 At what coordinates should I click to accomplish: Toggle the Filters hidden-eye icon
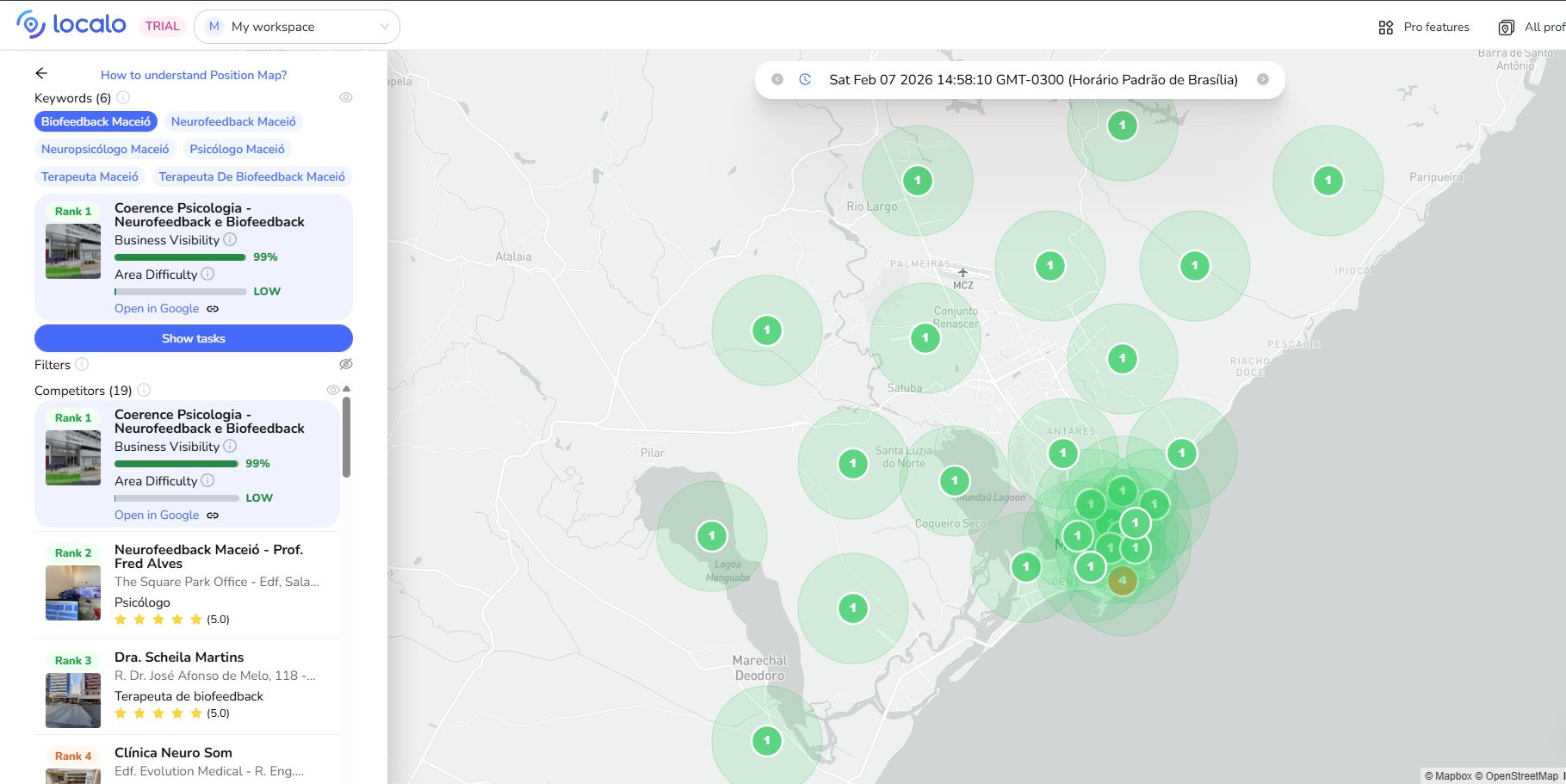346,364
